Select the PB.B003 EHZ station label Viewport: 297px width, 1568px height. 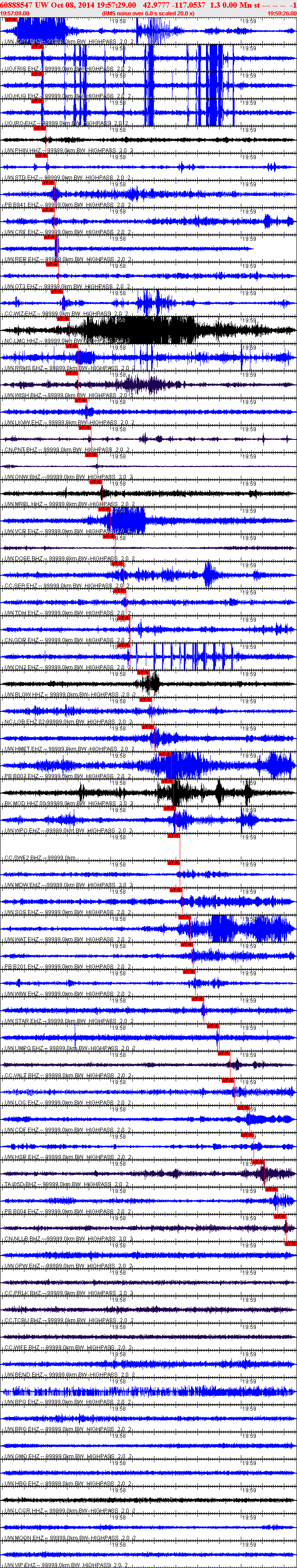pos(21,776)
